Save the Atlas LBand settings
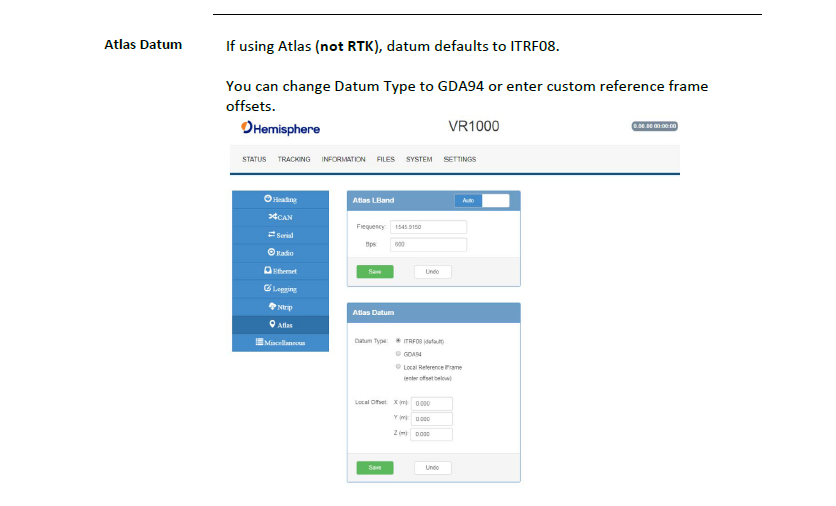 375,272
